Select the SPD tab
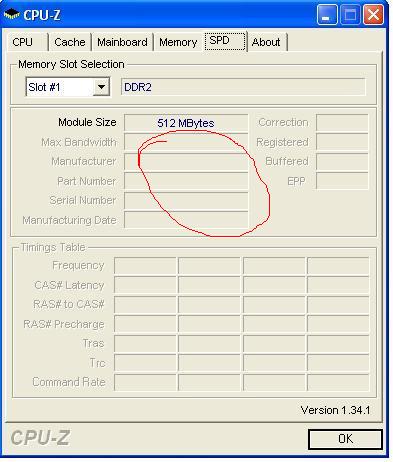 point(225,41)
